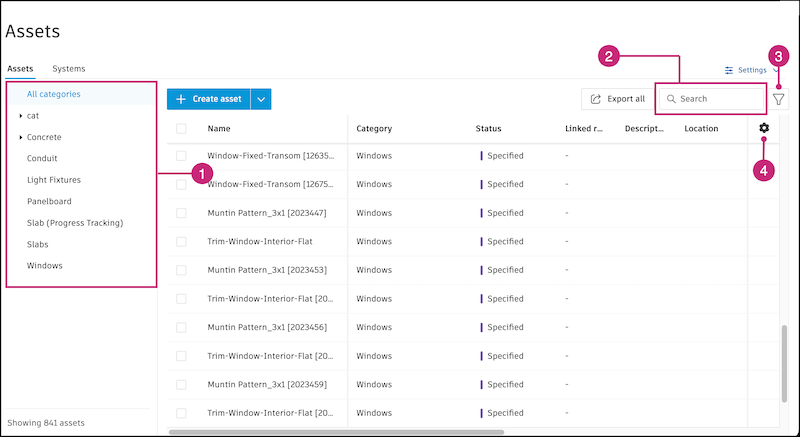Expand the cat category tree node
This screenshot has width=800, height=437.
(21, 116)
